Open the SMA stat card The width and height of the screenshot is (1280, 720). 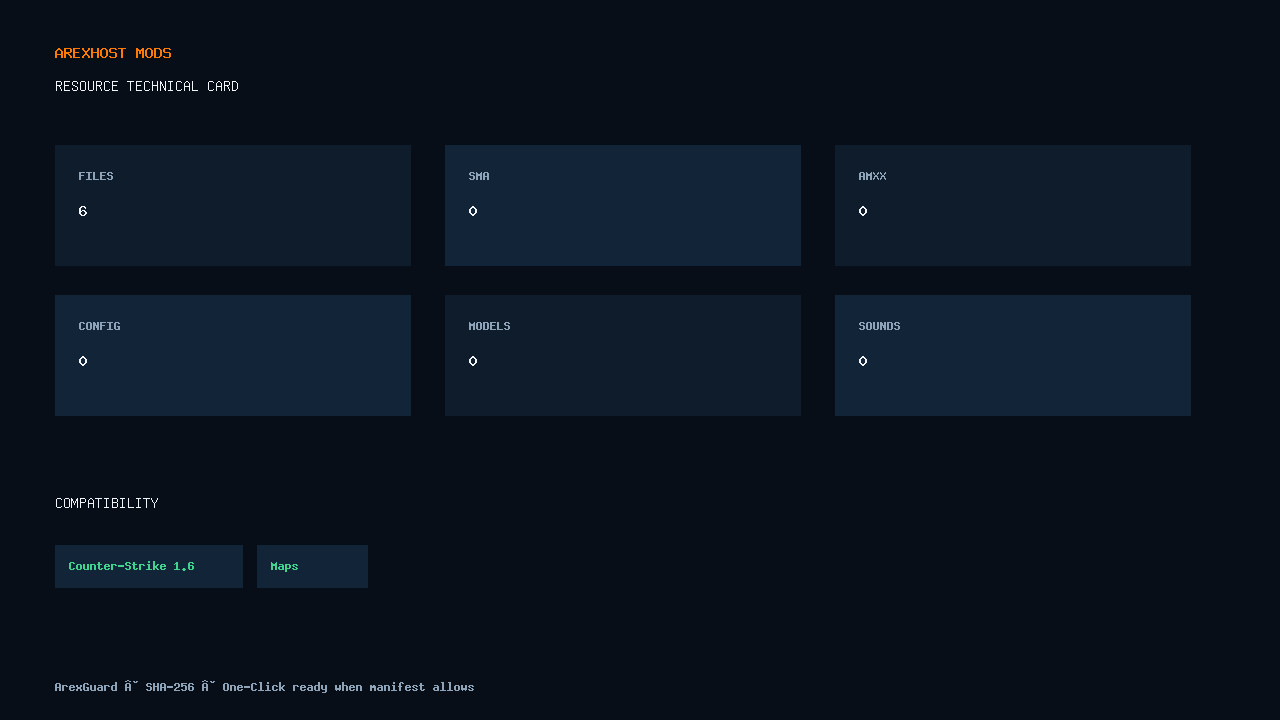623,205
